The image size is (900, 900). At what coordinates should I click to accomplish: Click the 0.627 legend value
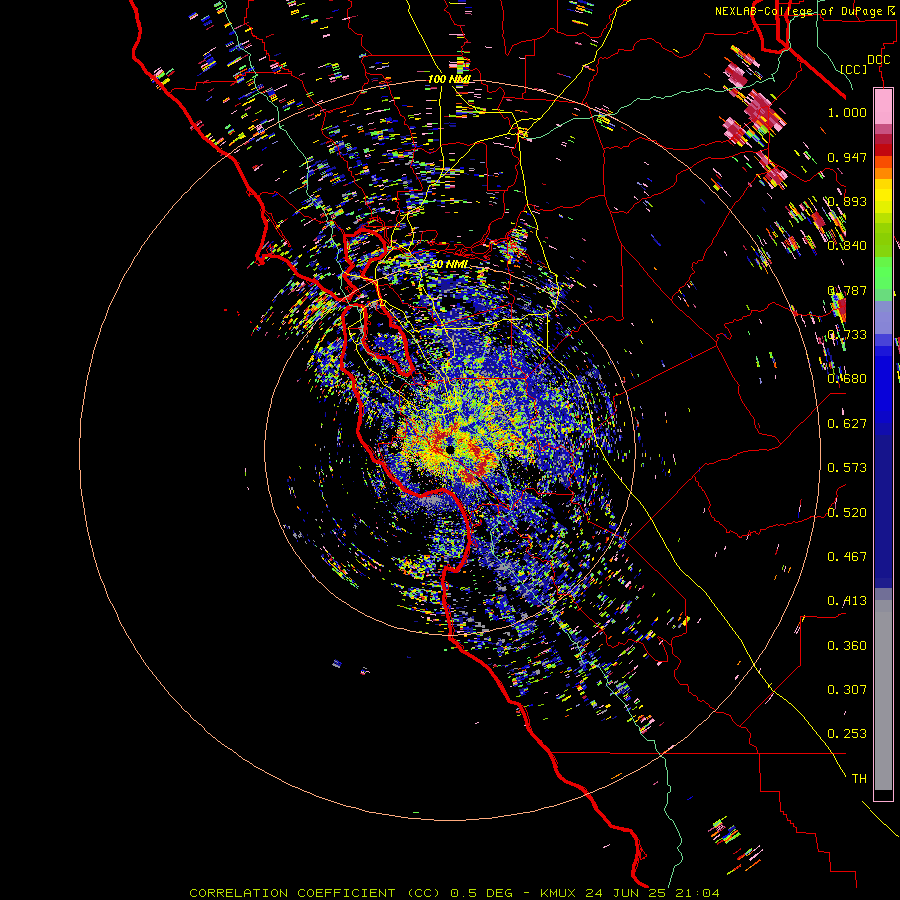847,424
